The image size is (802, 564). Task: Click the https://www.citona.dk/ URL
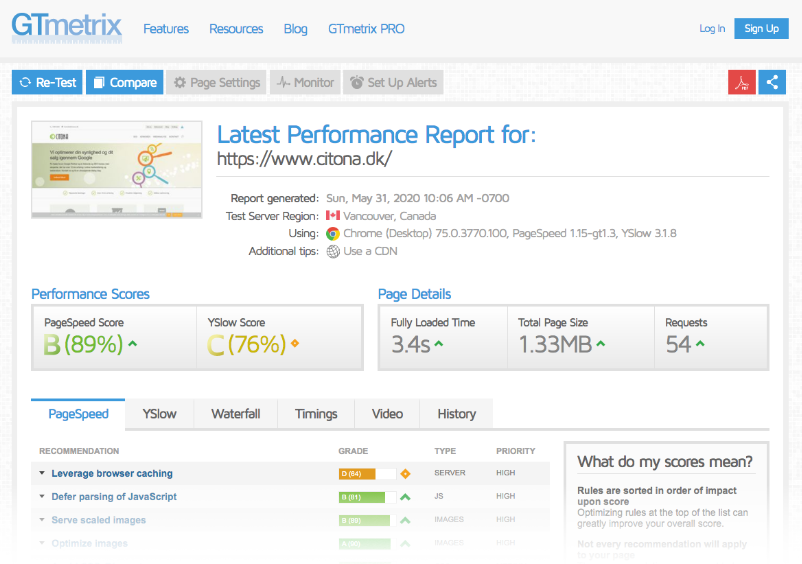(304, 159)
